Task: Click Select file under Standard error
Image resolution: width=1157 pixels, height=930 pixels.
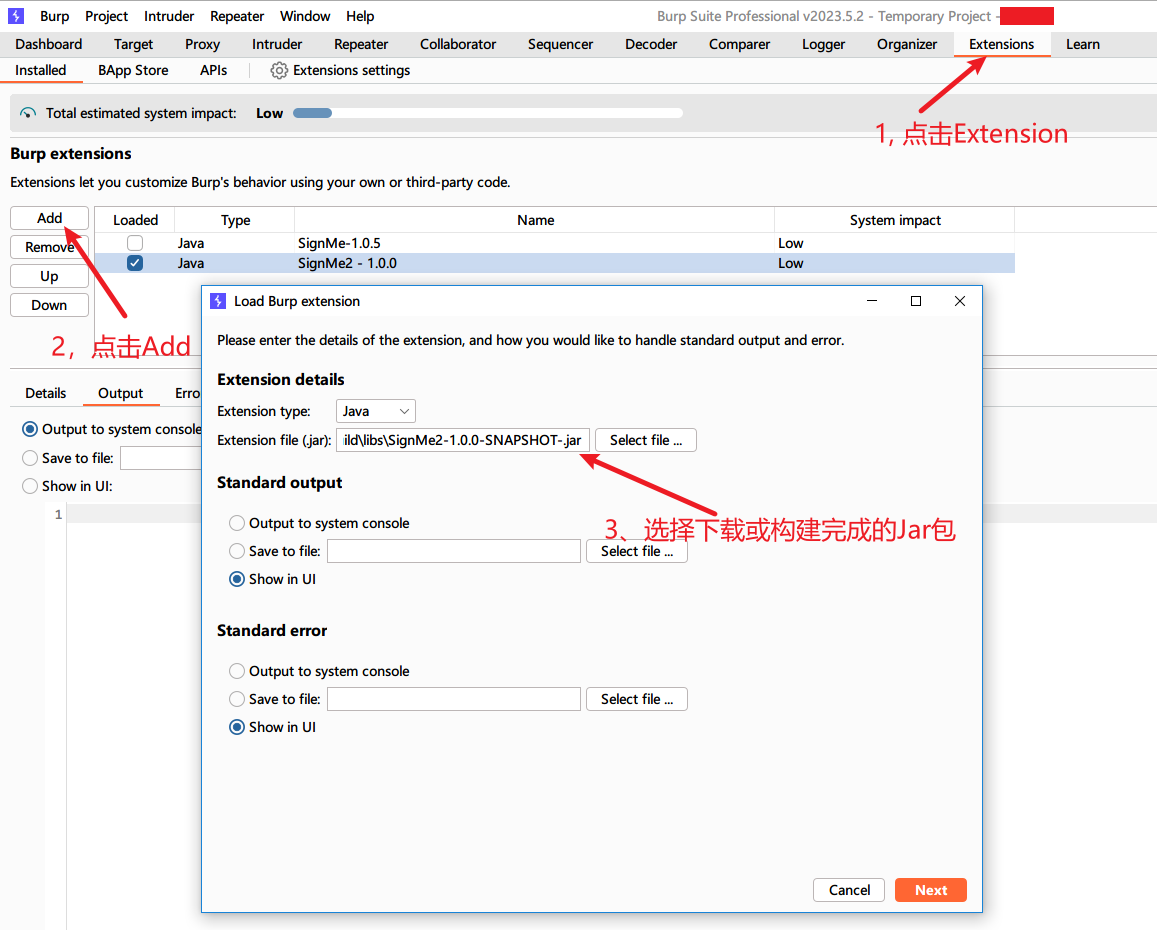Action: coord(637,699)
